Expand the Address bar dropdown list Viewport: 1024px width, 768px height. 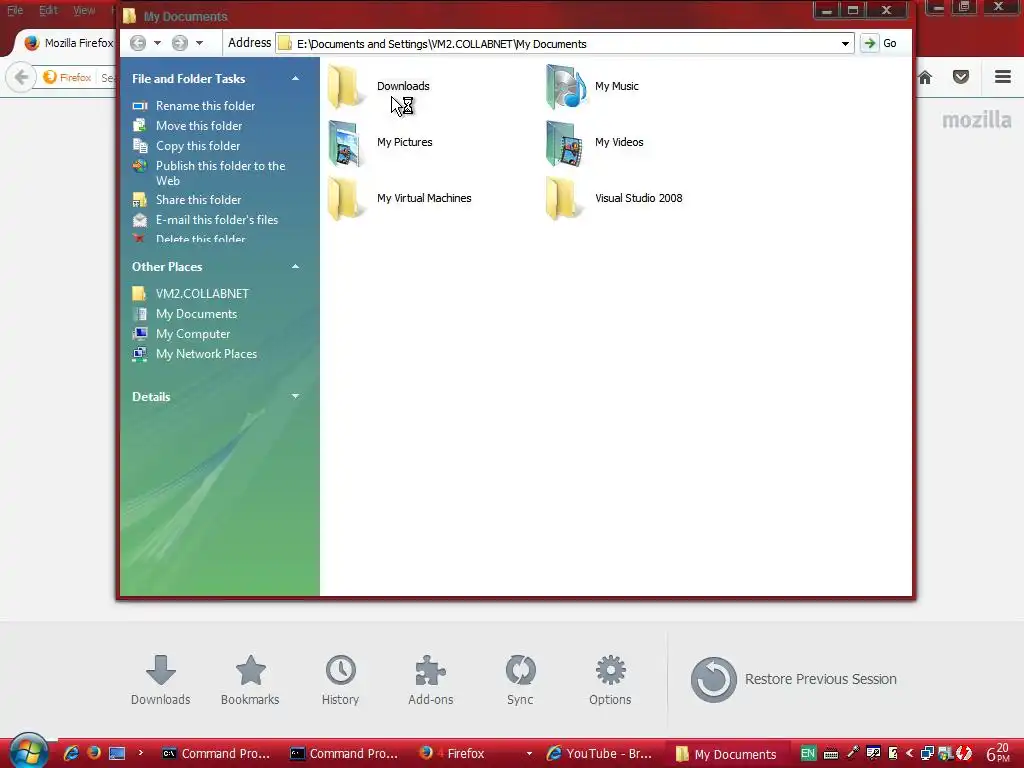click(x=845, y=44)
